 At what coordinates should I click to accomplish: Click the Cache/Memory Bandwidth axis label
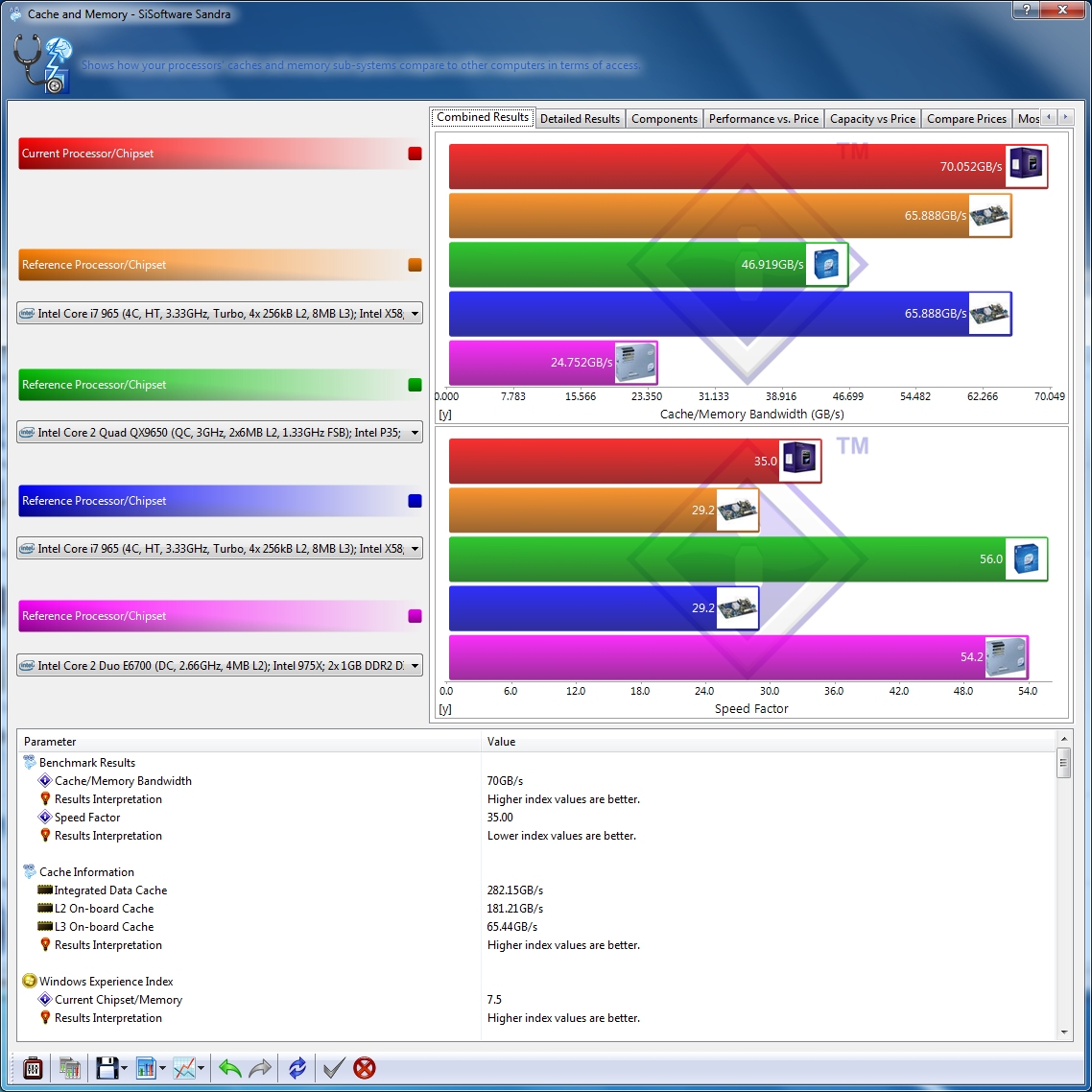(x=751, y=414)
